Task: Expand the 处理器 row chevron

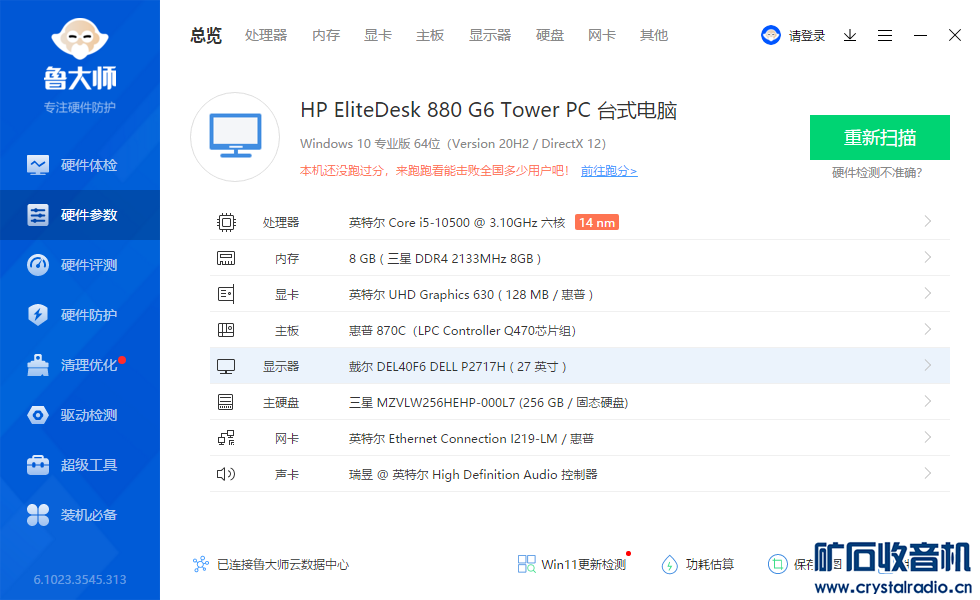Action: pos(928,221)
